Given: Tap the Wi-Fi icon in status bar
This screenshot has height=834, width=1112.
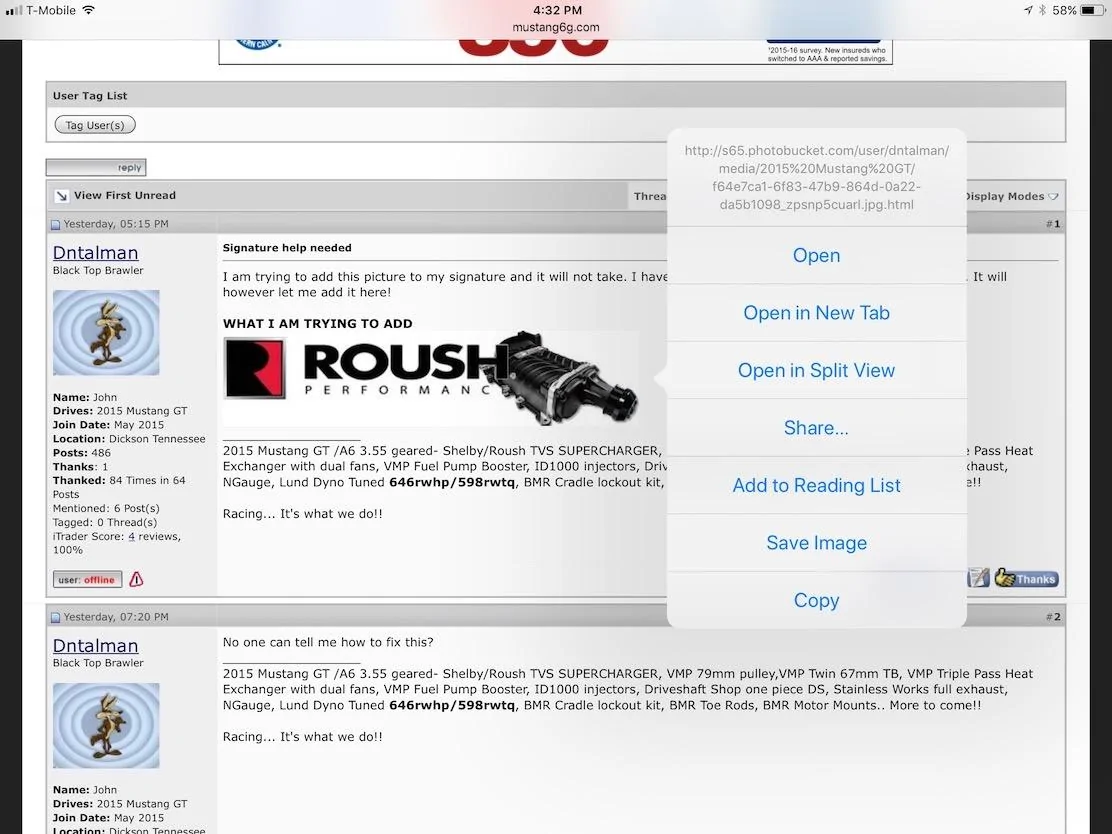Looking at the screenshot, I should [x=89, y=10].
